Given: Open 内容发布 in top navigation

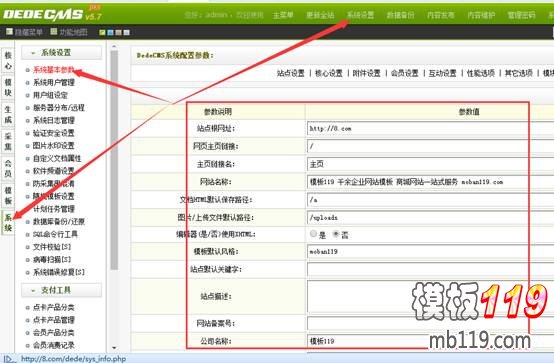Looking at the screenshot, I should tap(441, 15).
